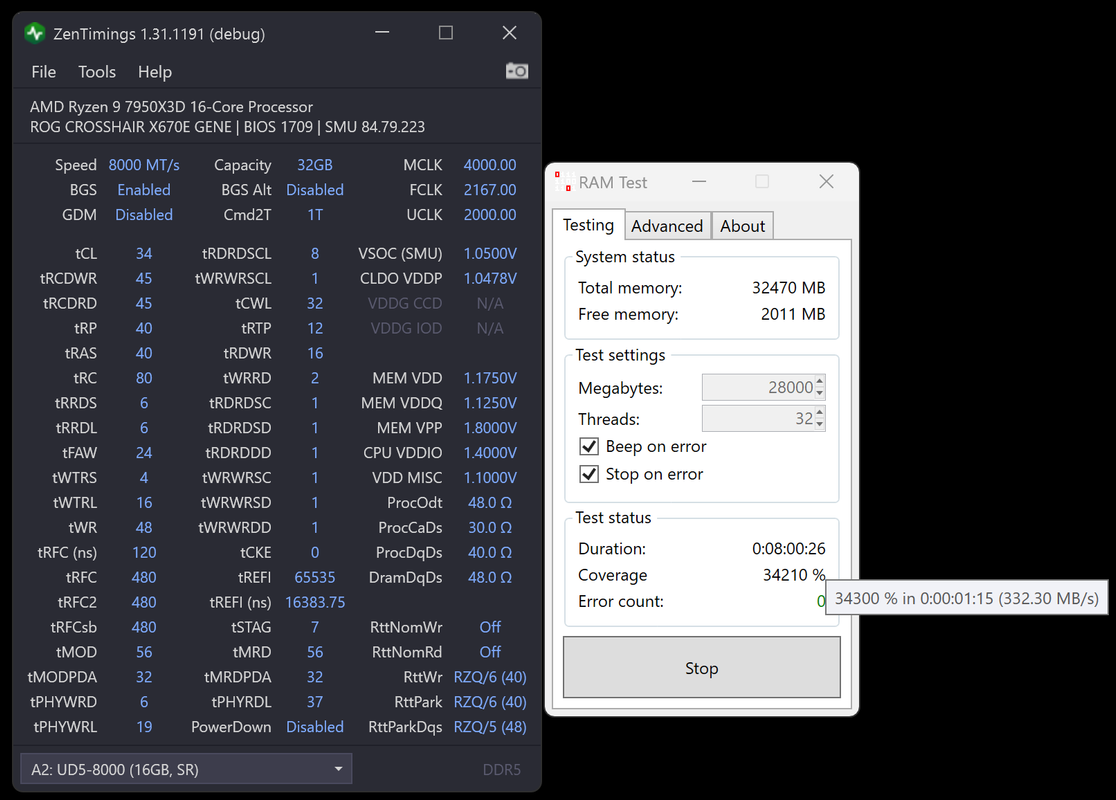Click the DDR5 label in ZenTimings footer
Viewport: 1116px width, 800px height.
point(502,770)
